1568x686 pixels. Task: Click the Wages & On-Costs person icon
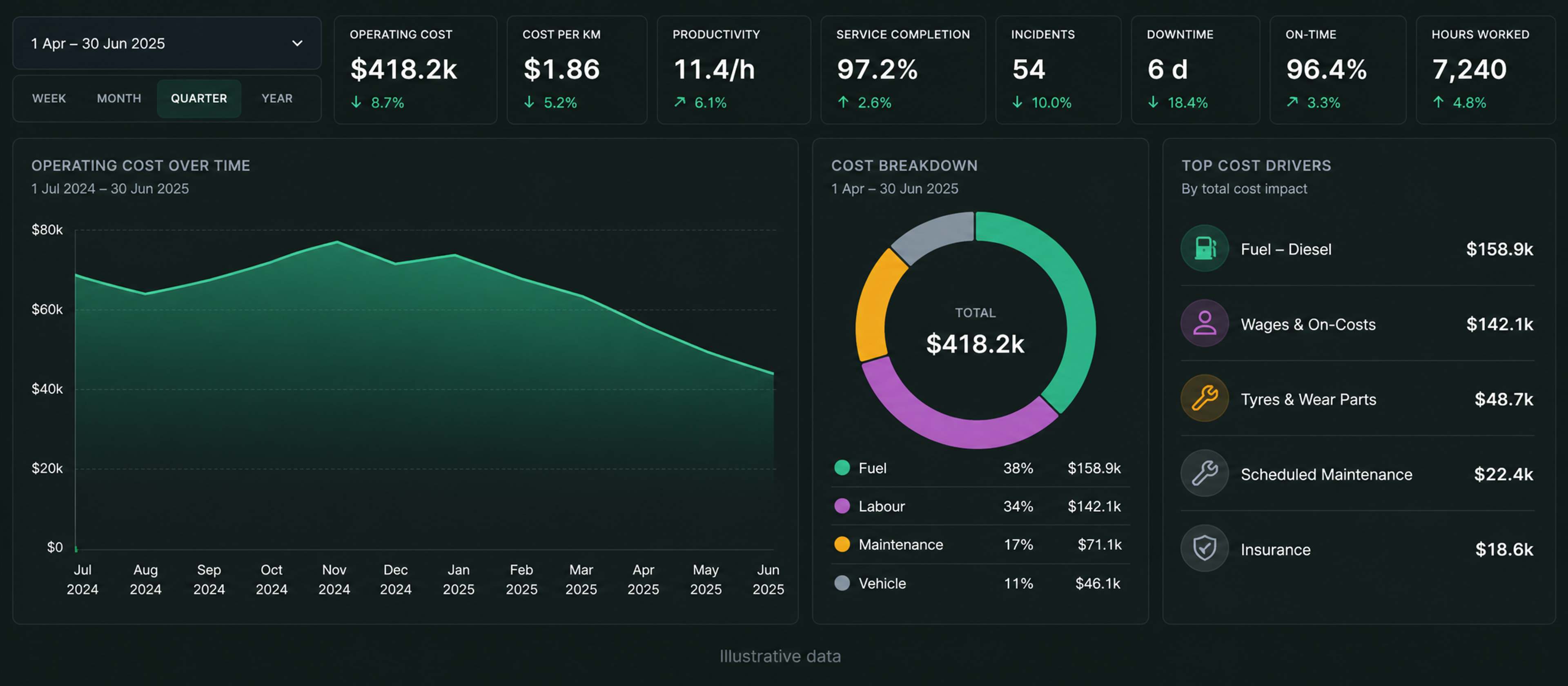tap(1204, 323)
